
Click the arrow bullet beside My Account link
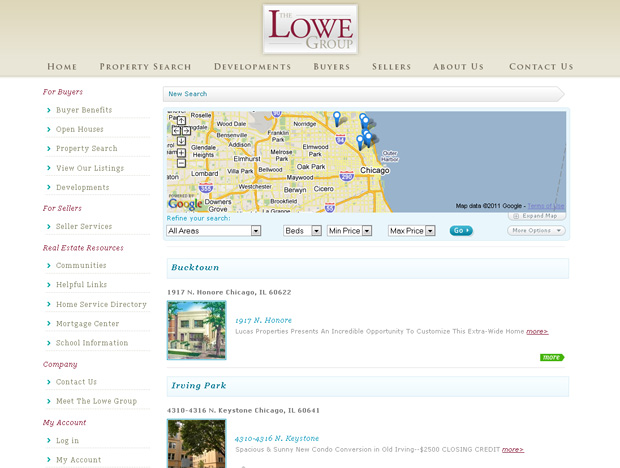click(x=49, y=460)
